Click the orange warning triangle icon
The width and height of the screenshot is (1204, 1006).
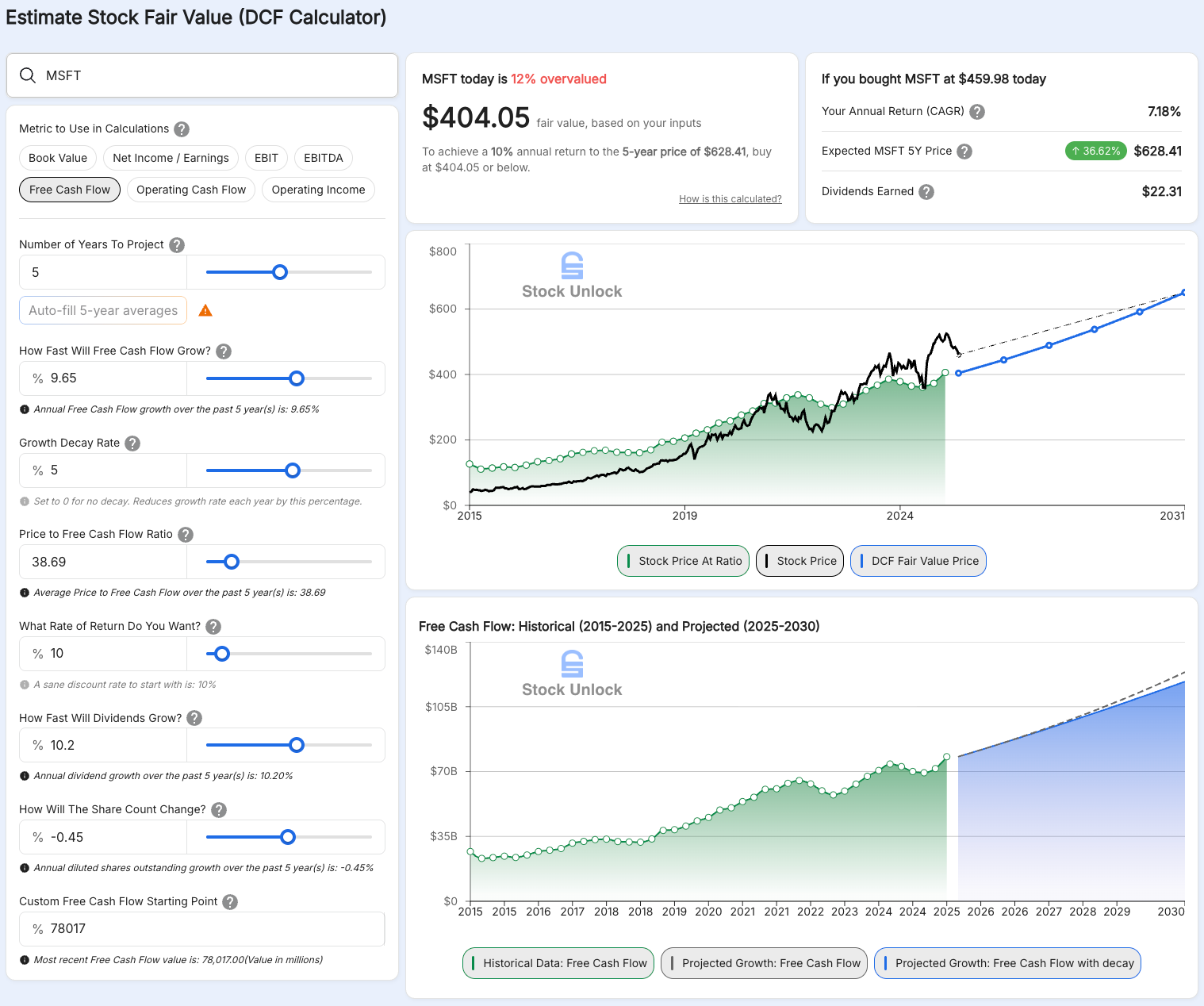pyautogui.click(x=205, y=311)
